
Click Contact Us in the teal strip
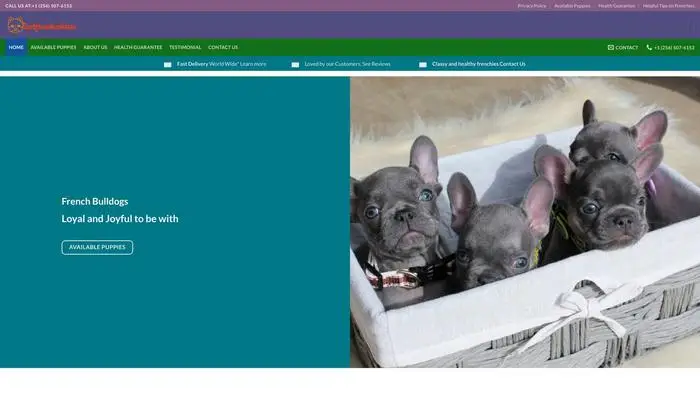(512, 64)
